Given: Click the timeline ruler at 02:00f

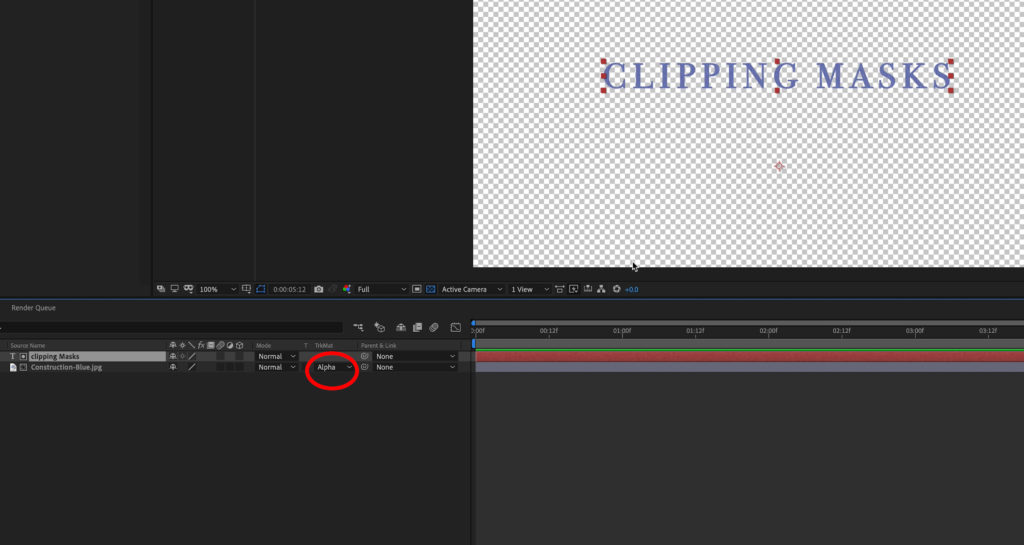Looking at the screenshot, I should point(768,330).
